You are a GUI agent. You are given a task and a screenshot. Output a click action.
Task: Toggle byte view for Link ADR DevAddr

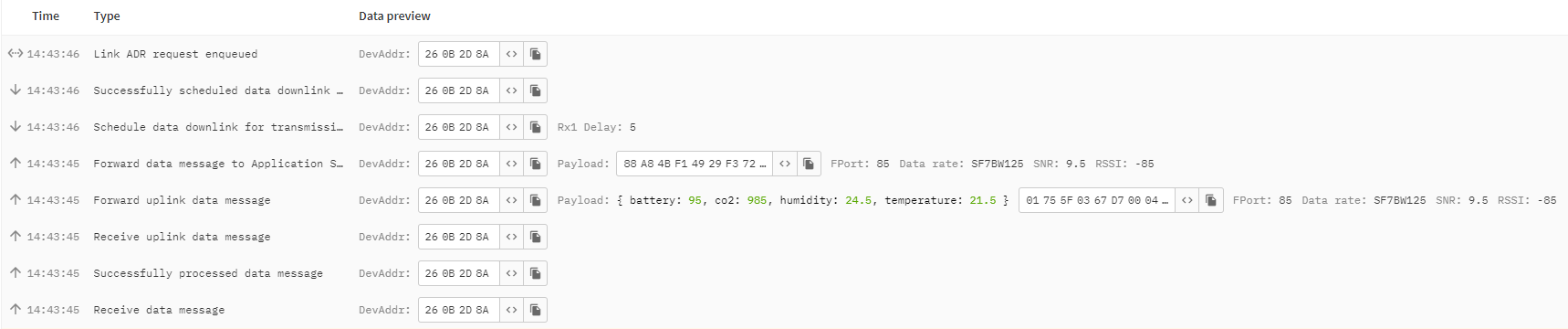click(512, 54)
